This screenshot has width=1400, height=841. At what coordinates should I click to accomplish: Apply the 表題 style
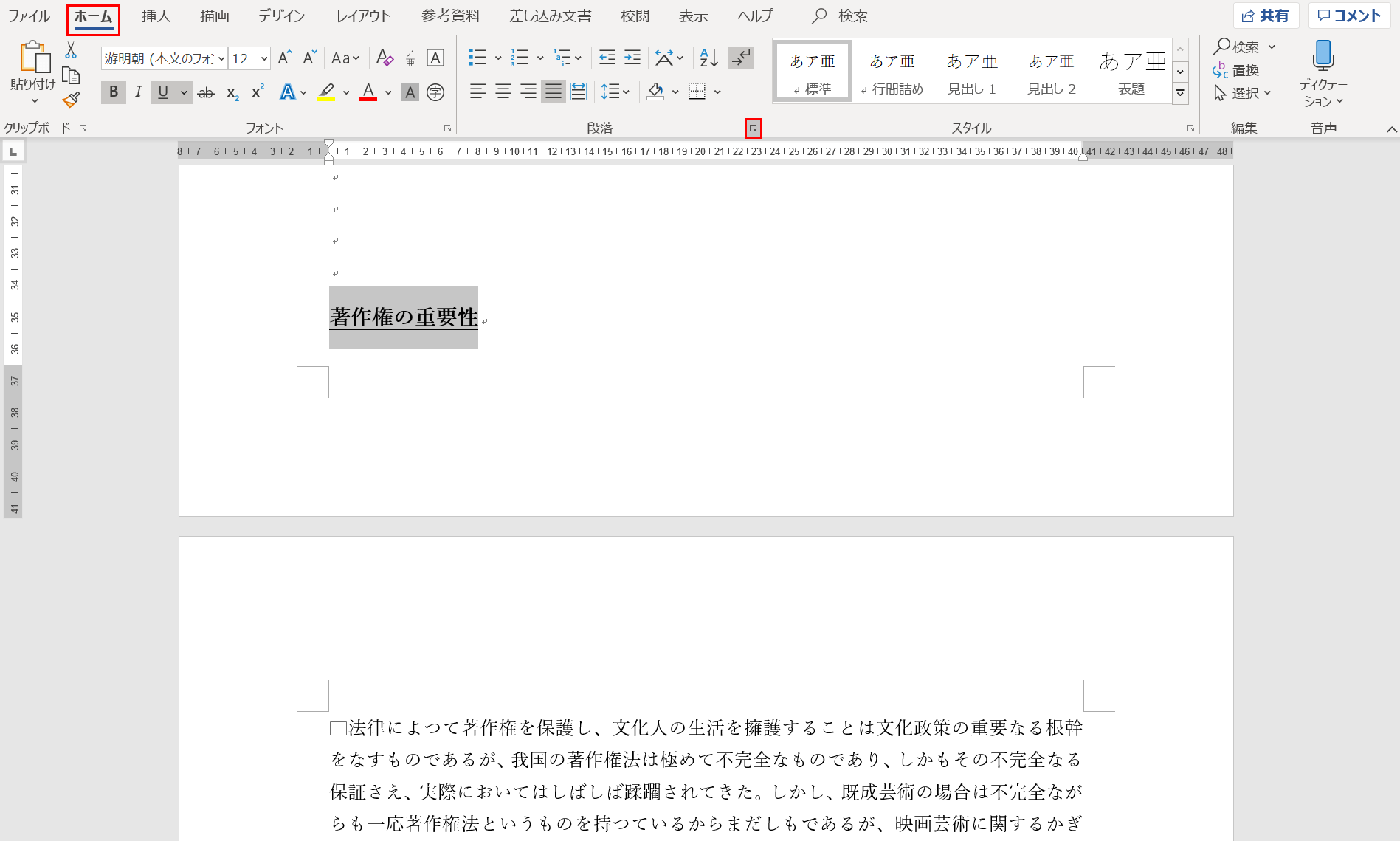pos(1131,71)
